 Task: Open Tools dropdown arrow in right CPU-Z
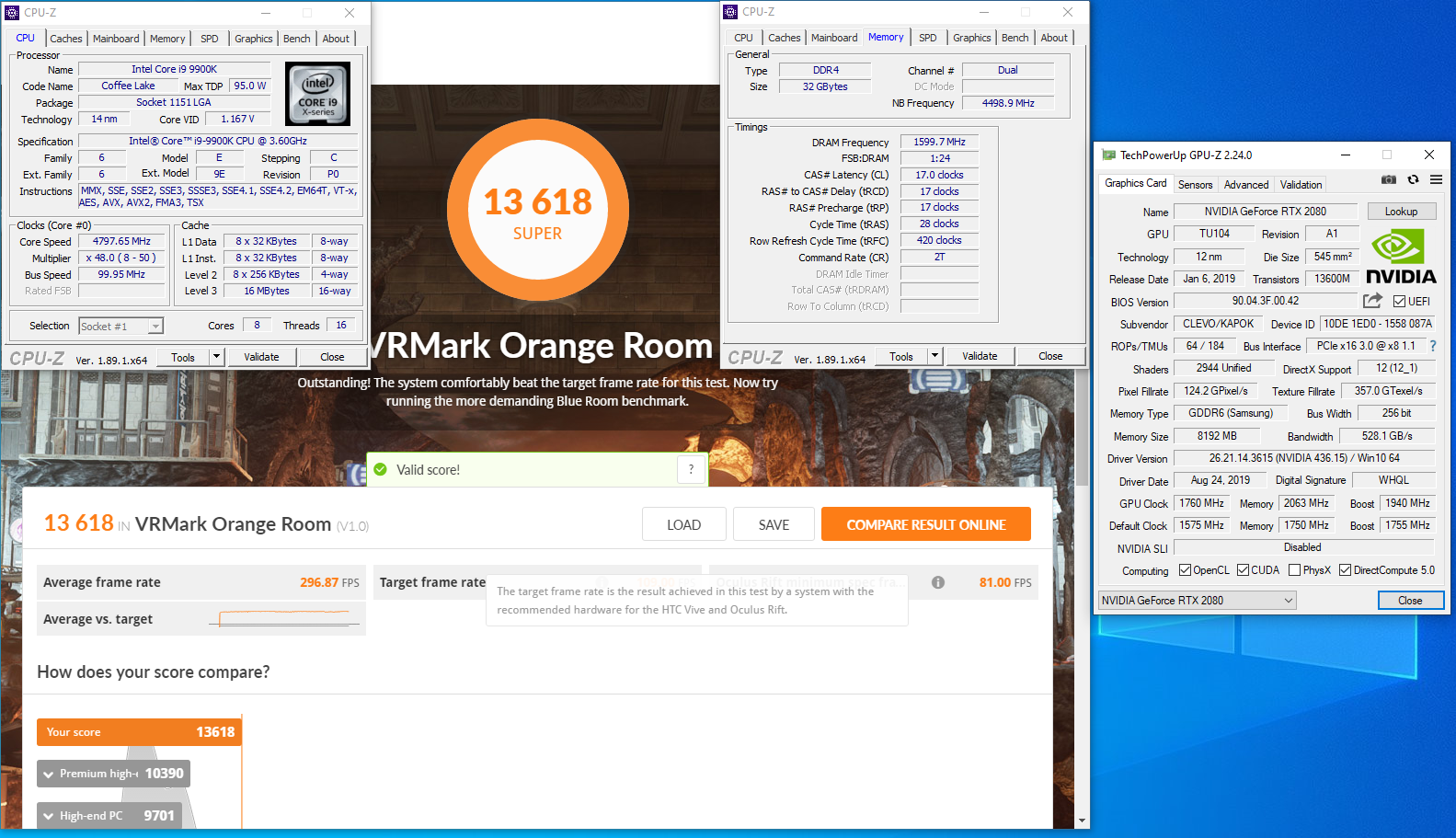coord(935,356)
